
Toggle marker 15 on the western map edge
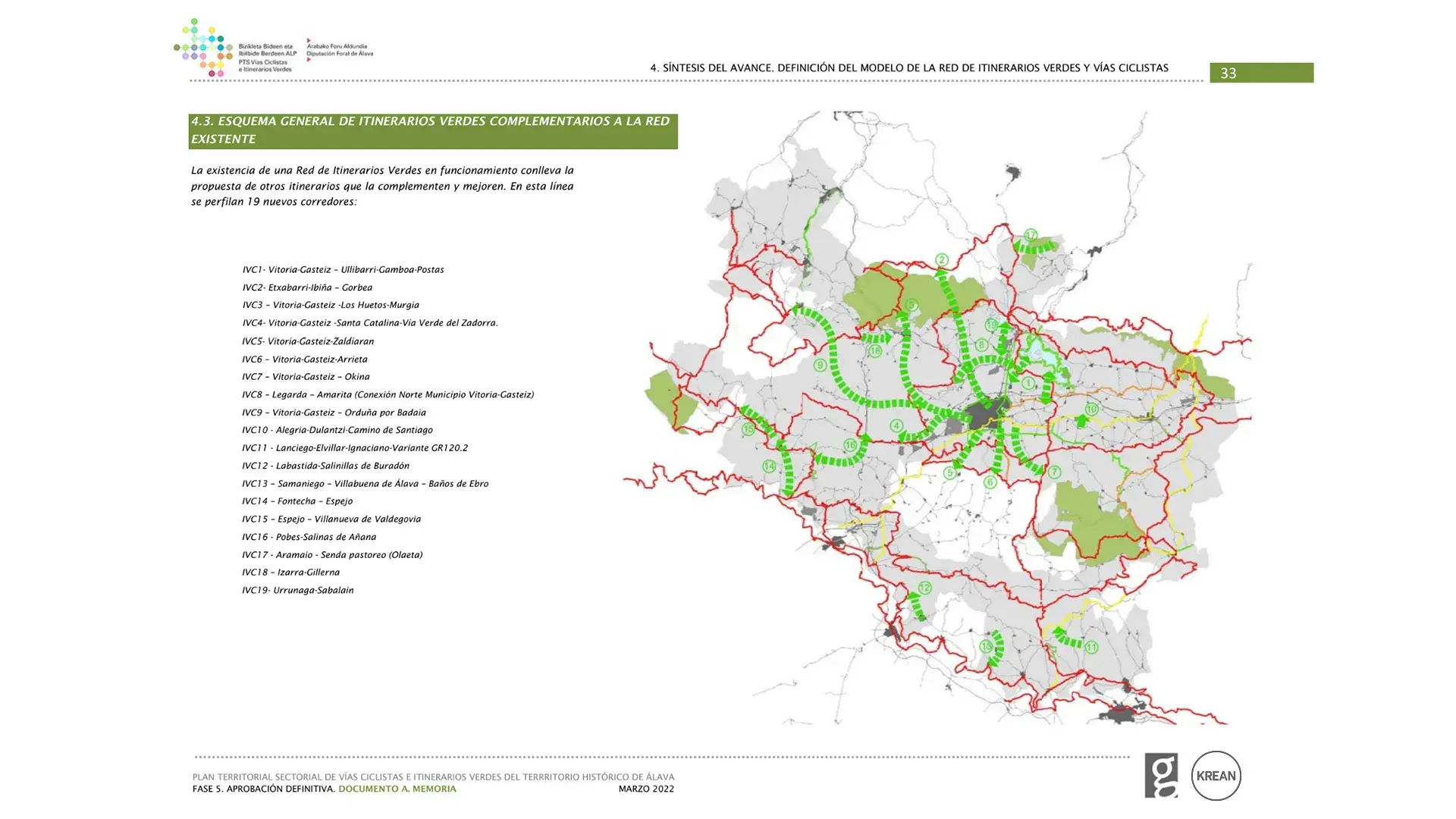pos(748,428)
